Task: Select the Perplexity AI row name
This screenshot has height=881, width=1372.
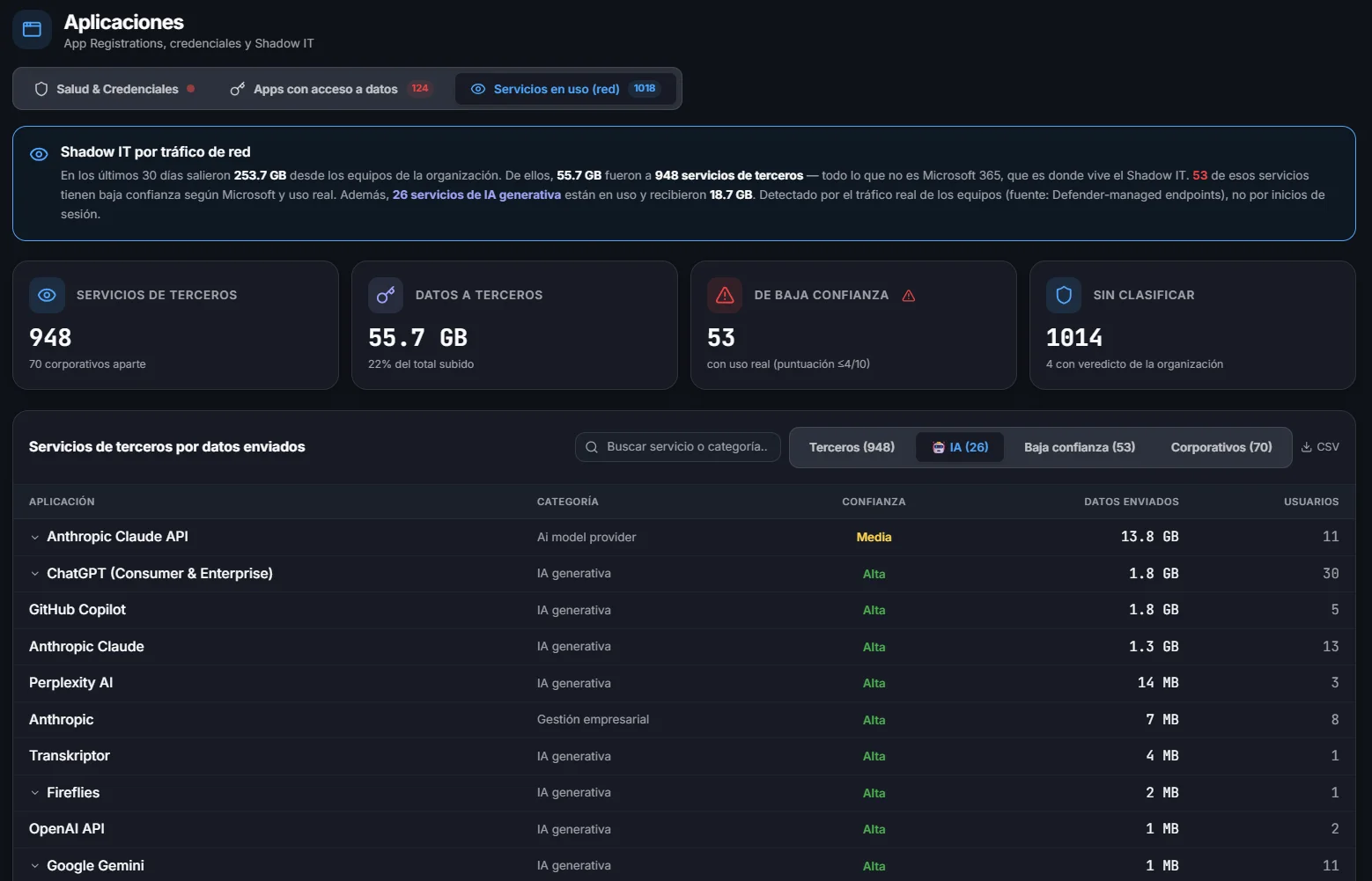Action: [x=70, y=683]
